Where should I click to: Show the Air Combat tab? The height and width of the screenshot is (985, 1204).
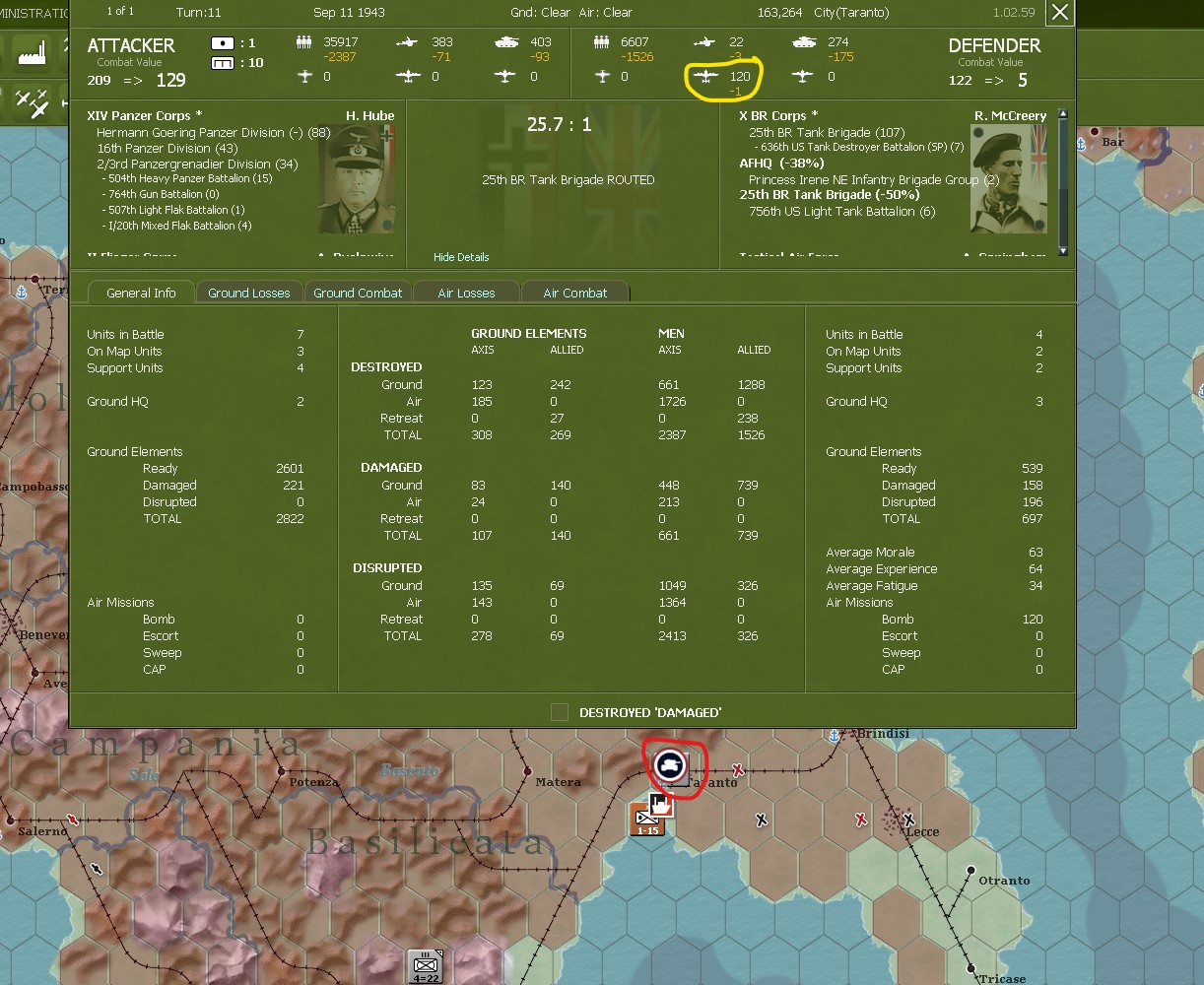click(x=575, y=293)
